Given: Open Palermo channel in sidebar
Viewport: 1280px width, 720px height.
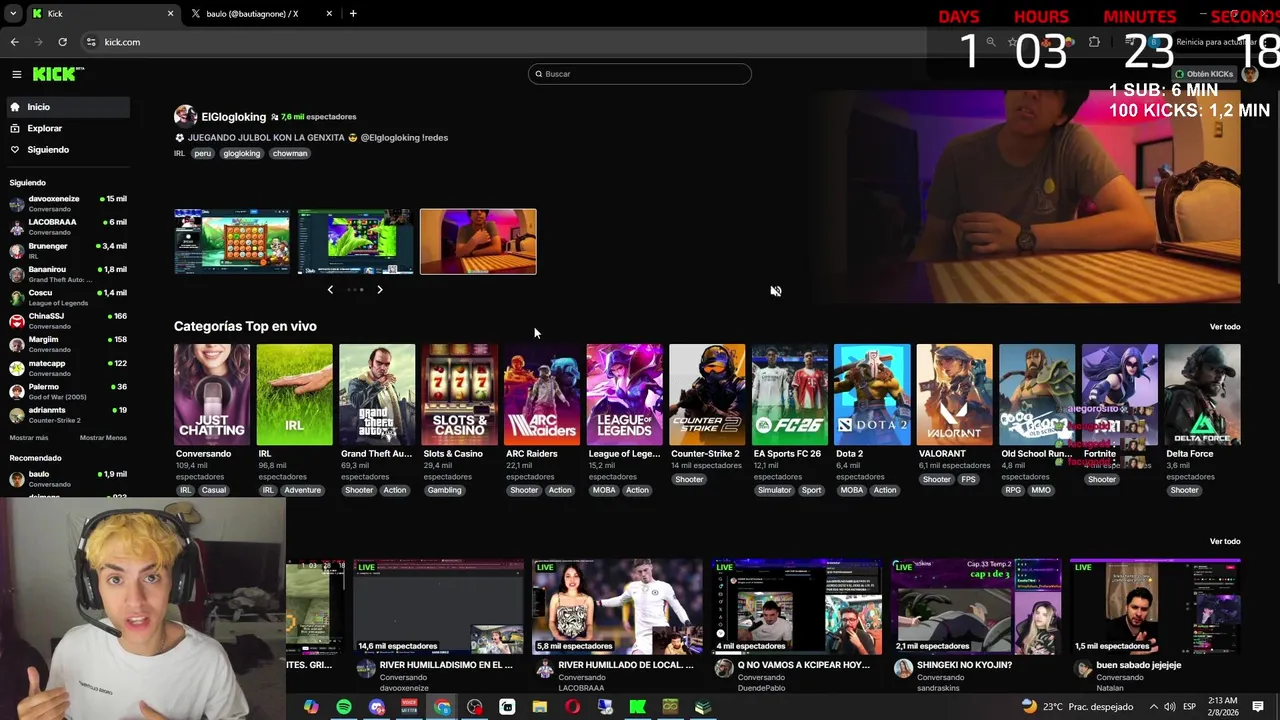Looking at the screenshot, I should (68, 392).
